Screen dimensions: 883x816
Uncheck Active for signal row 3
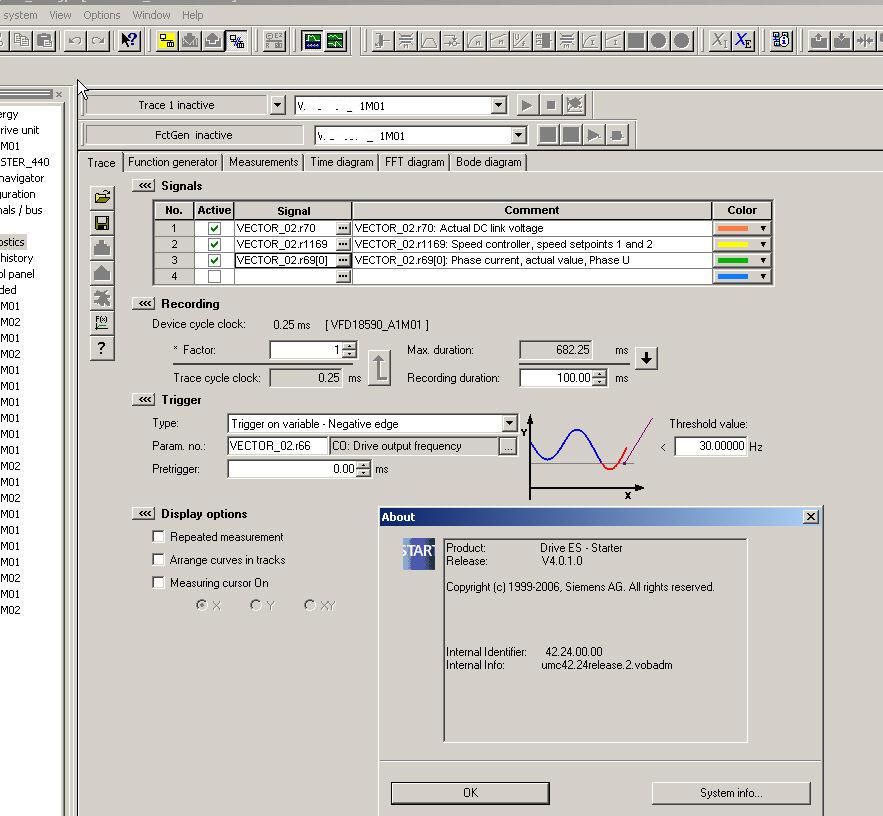pyautogui.click(x=214, y=260)
